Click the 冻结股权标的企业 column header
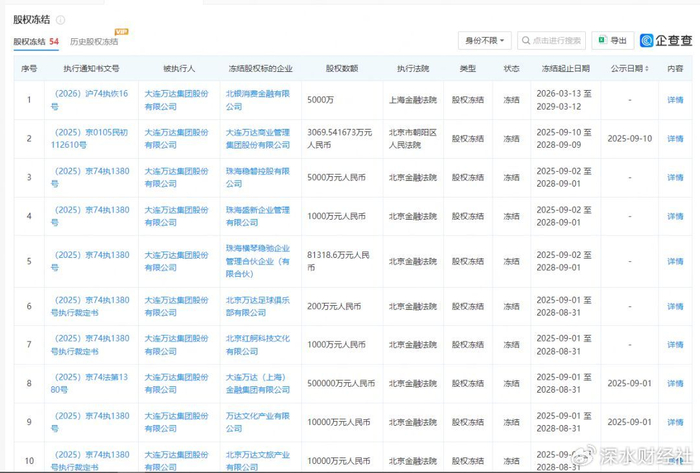 click(260, 68)
